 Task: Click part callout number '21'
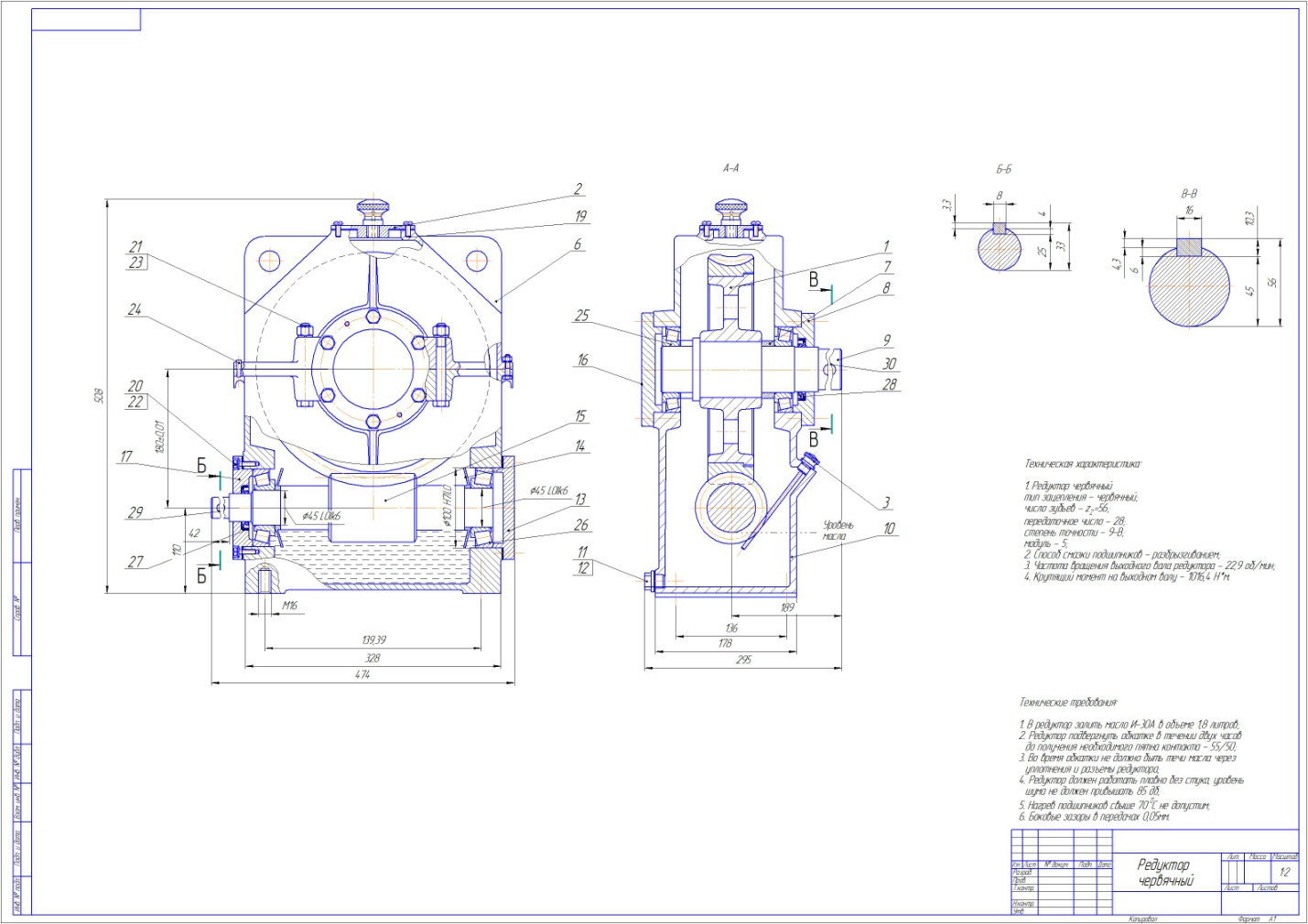point(135,247)
